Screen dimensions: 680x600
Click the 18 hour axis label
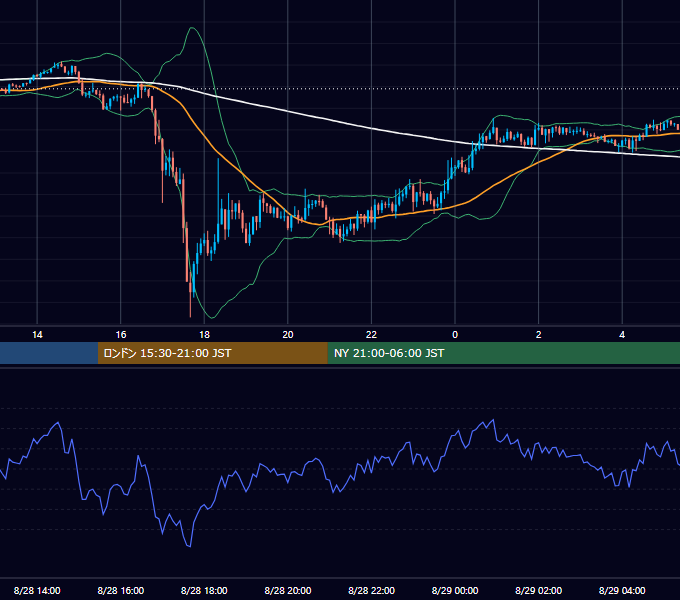point(204,335)
